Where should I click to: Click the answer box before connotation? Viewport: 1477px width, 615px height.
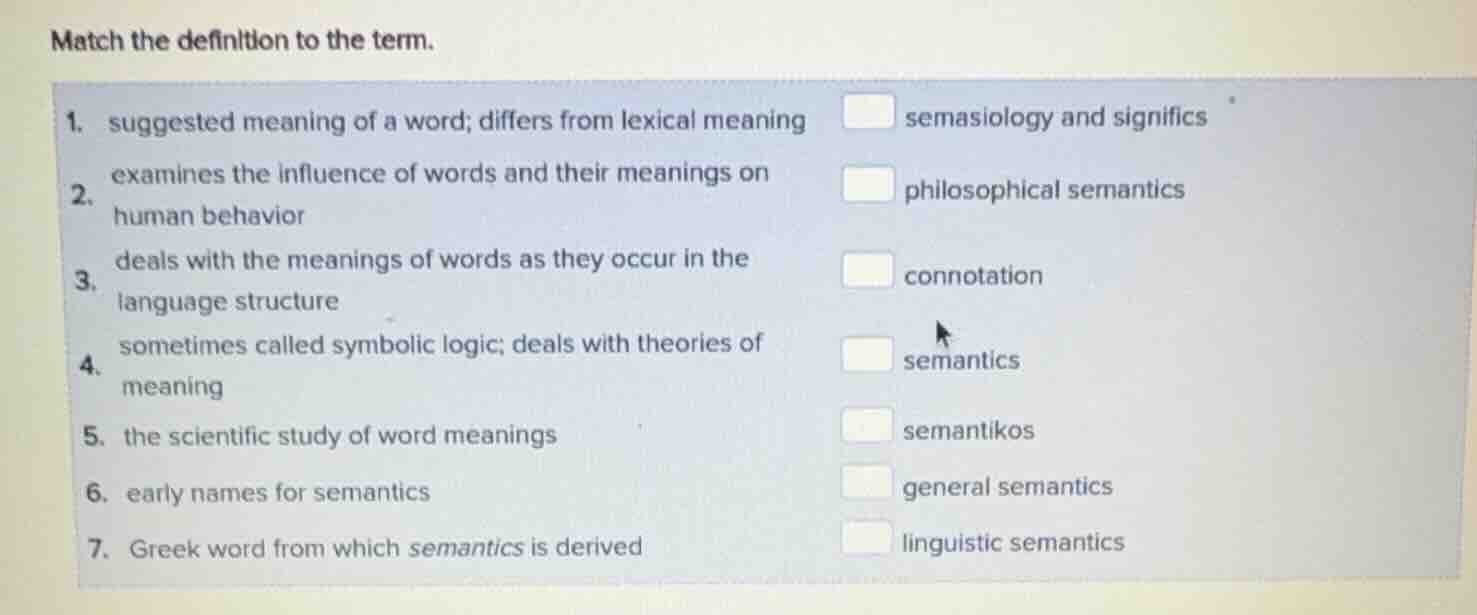866,271
